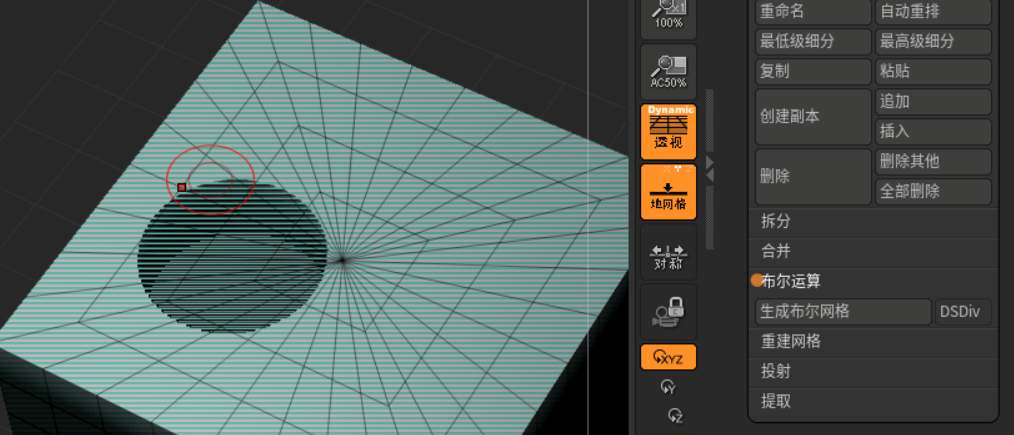The height and width of the screenshot is (435, 1014).
Task: Click the 重命名 rename button
Action: click(814, 12)
